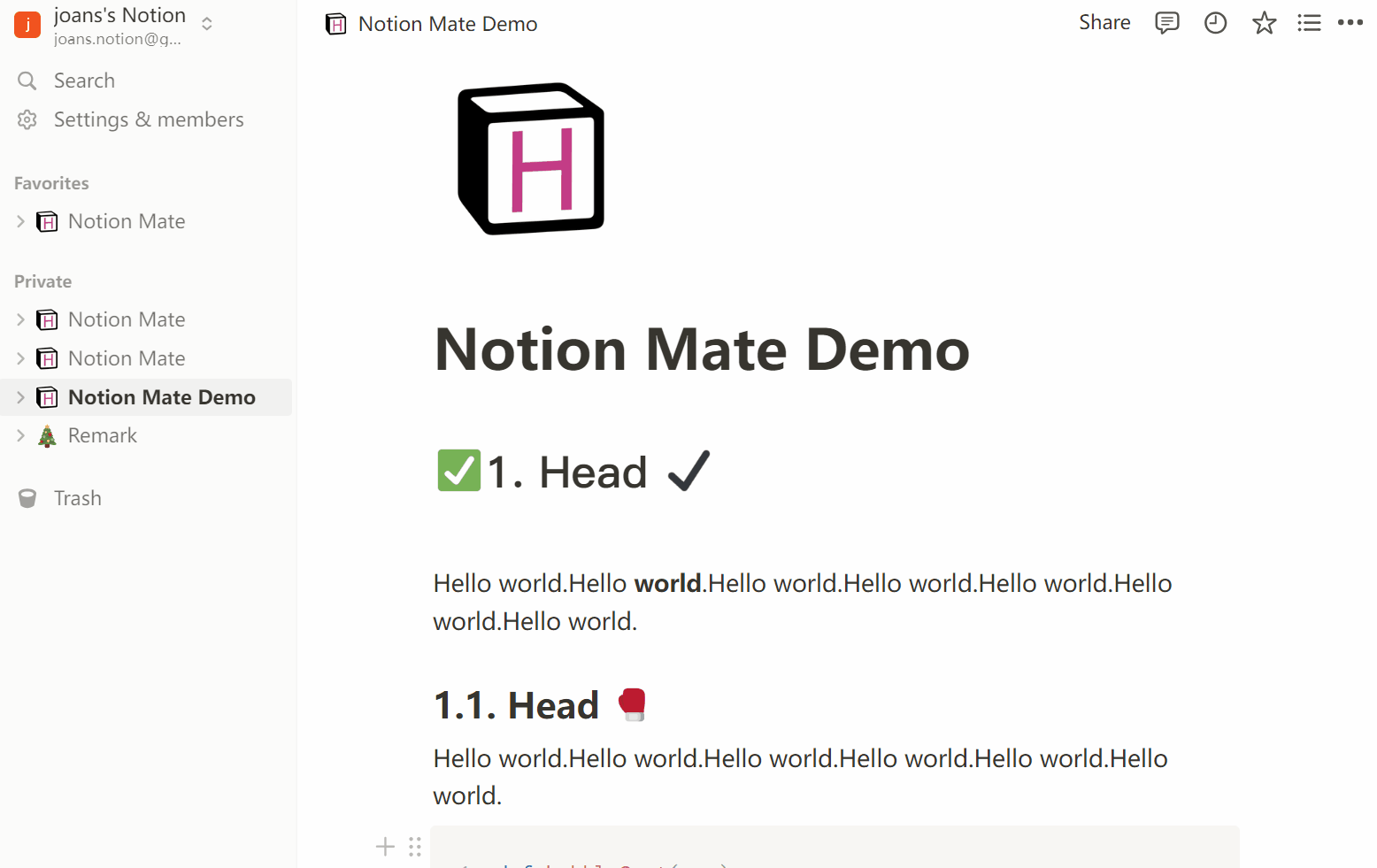This screenshot has width=1377, height=868.
Task: Open workspace switcher up-down arrows
Action: point(207,24)
